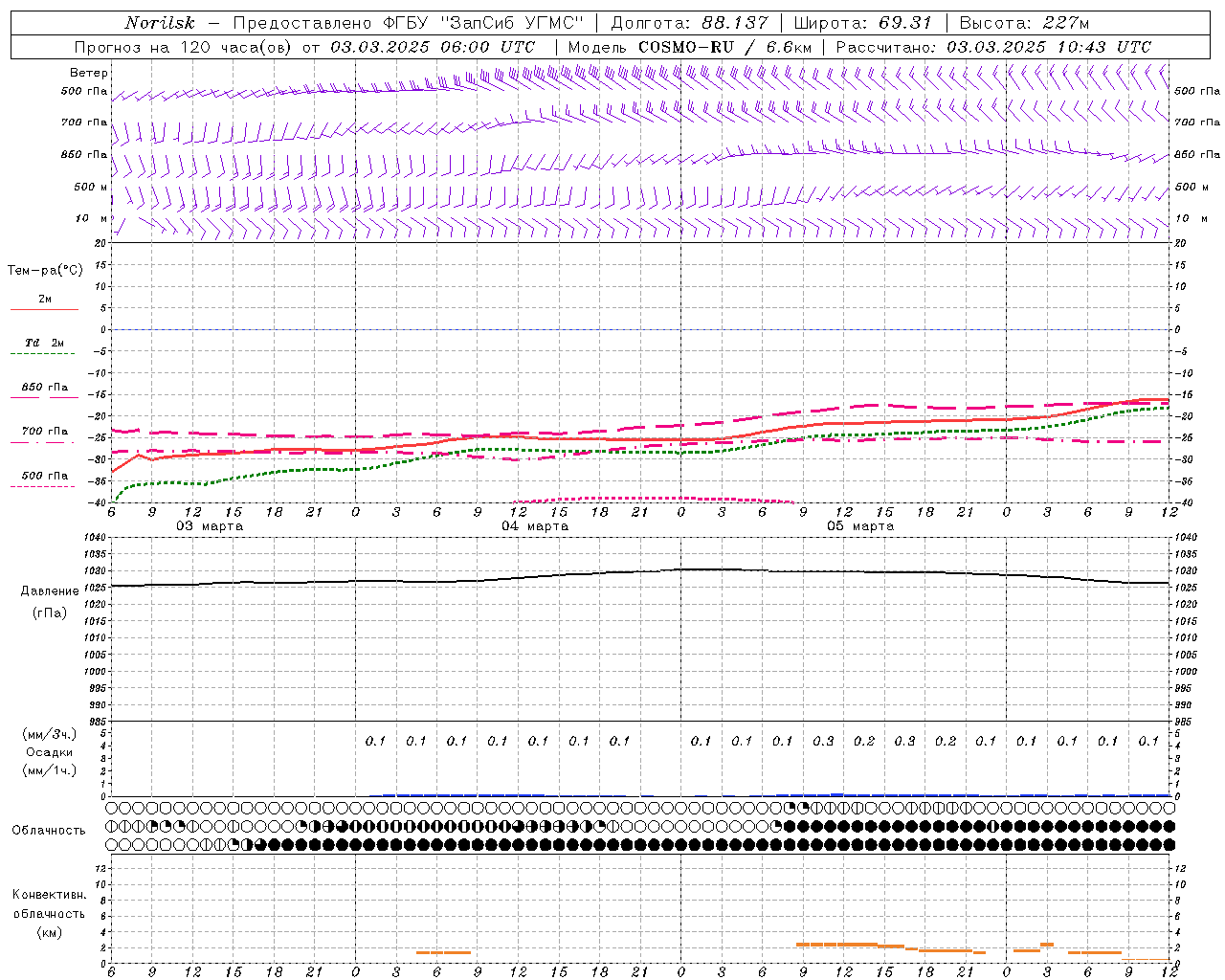Select the '2м' temperature legend entry
Screen dimensions: 1225x980
click(45, 300)
